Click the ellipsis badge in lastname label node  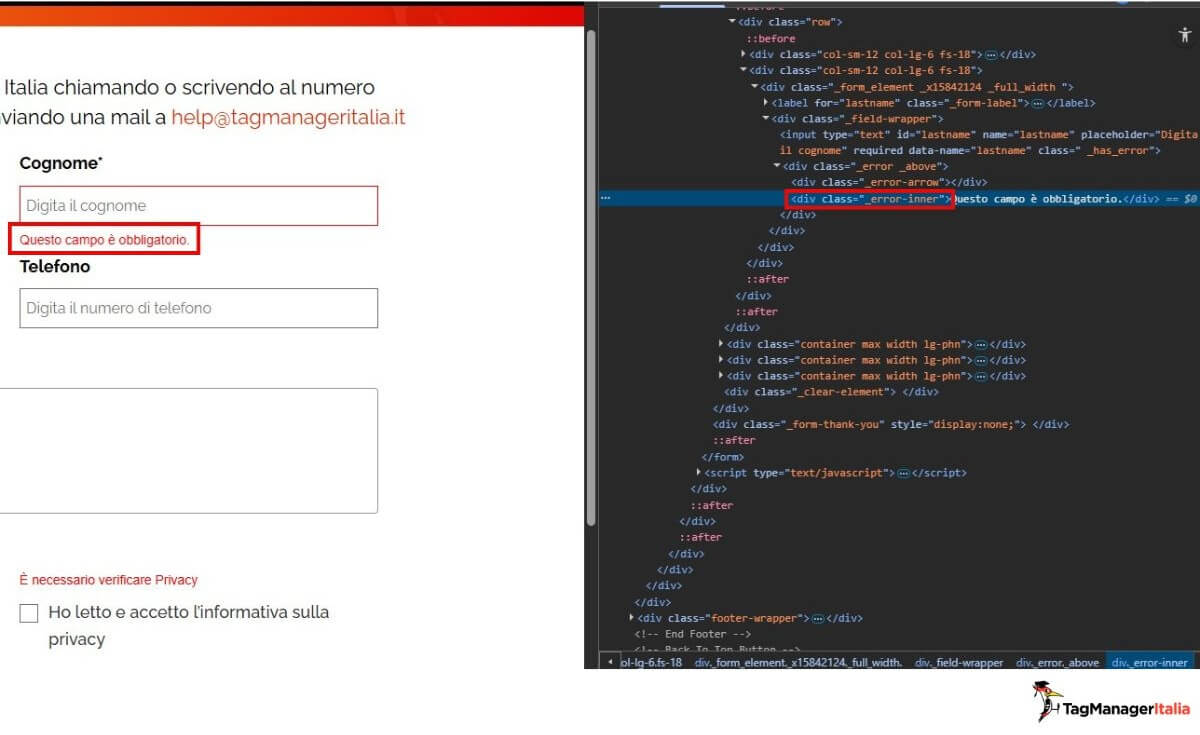tap(1038, 103)
